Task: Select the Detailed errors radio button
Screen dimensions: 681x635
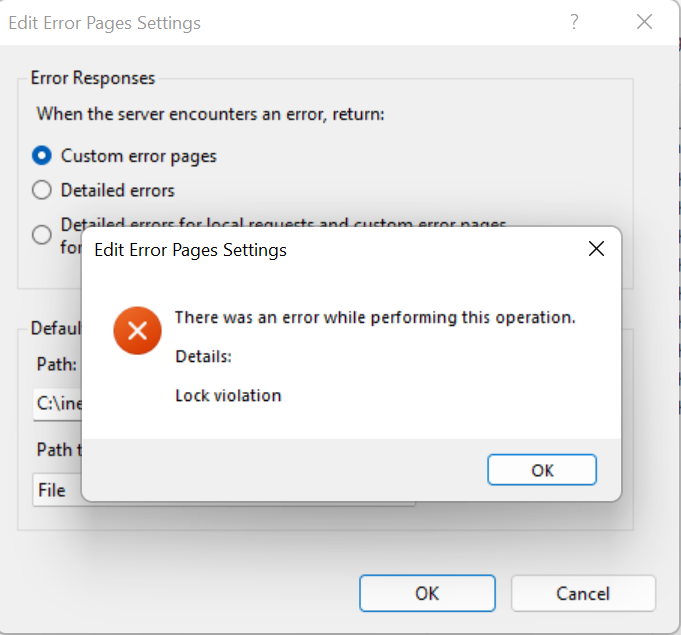Action: pos(42,190)
